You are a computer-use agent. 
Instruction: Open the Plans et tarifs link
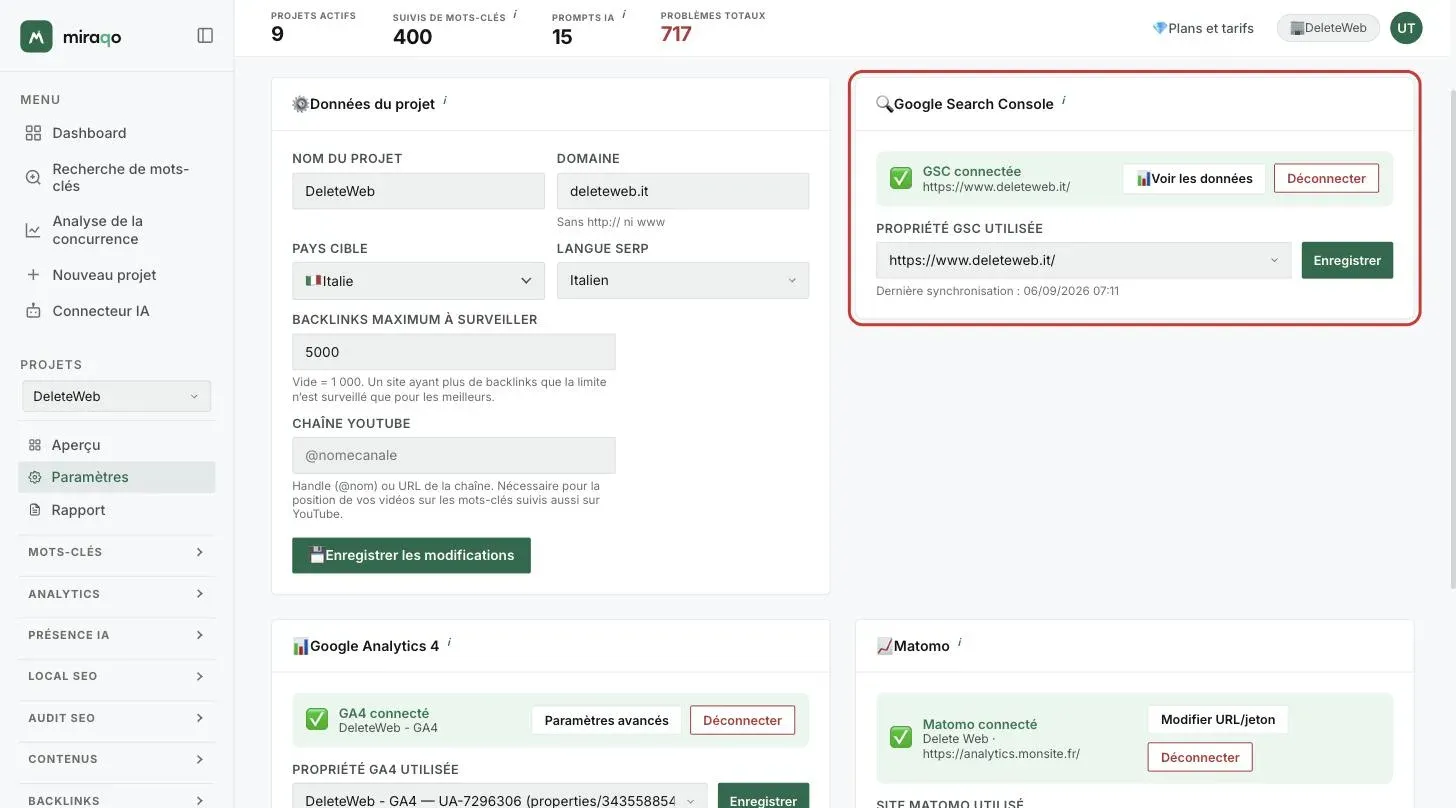click(x=1203, y=28)
